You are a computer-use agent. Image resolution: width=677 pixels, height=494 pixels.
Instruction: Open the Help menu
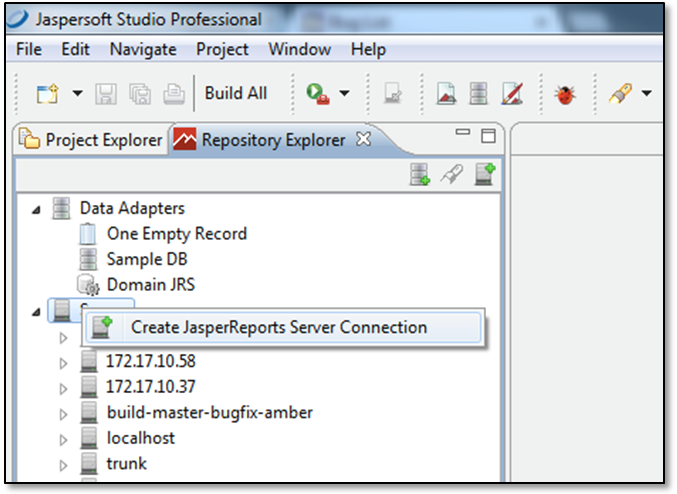(x=368, y=50)
